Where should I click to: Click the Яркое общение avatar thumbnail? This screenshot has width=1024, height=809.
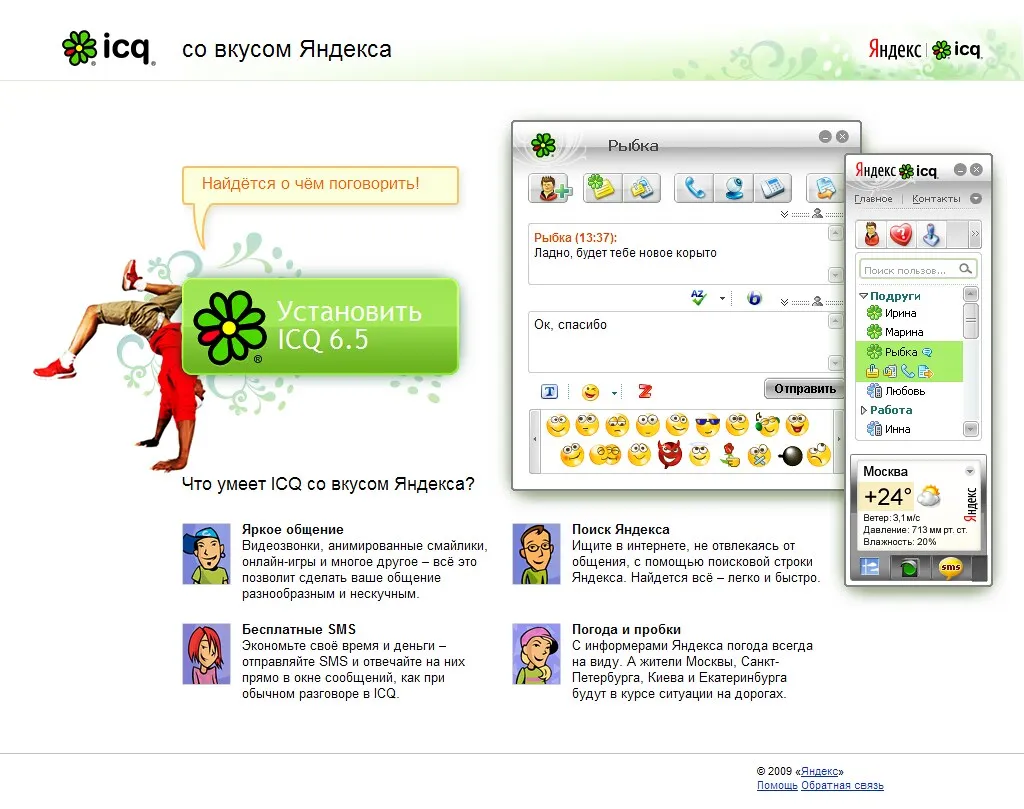coord(206,554)
